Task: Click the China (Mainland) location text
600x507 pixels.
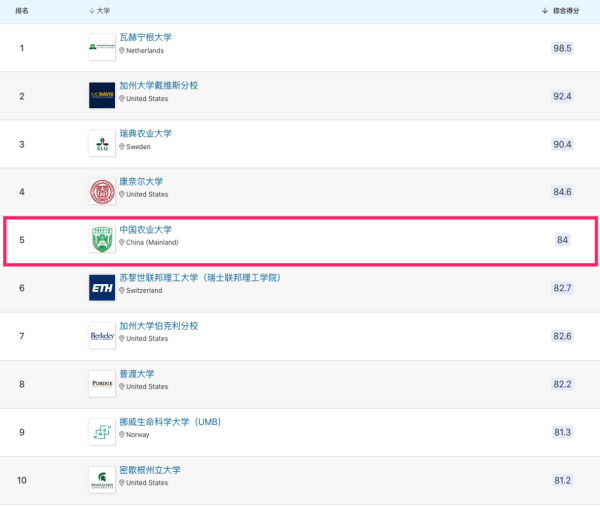Action: point(152,242)
